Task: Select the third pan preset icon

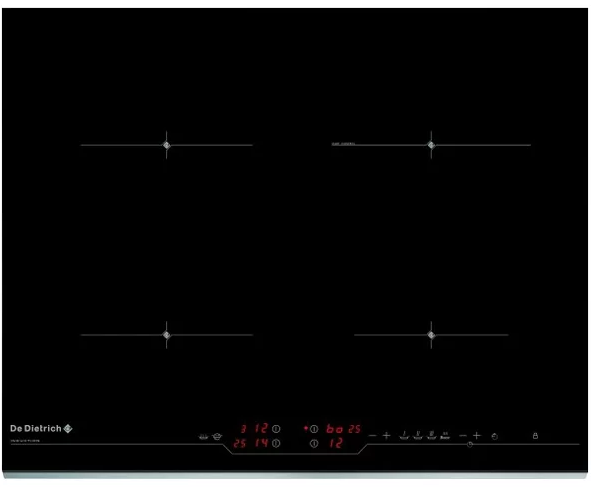Action: (x=432, y=436)
